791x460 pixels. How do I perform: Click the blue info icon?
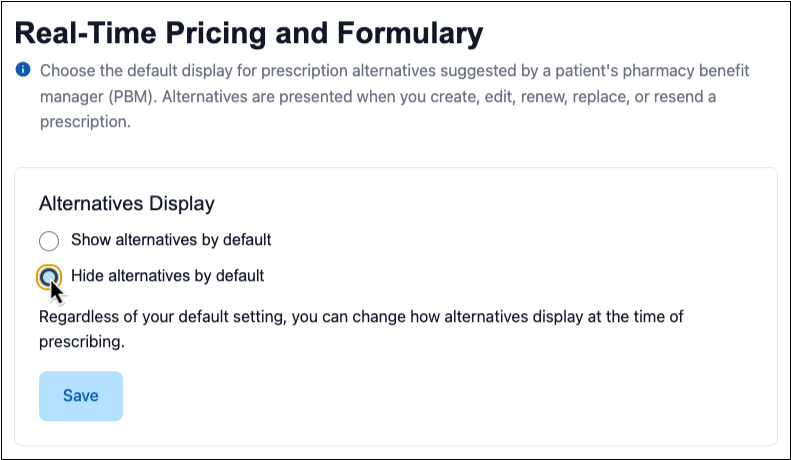23,70
